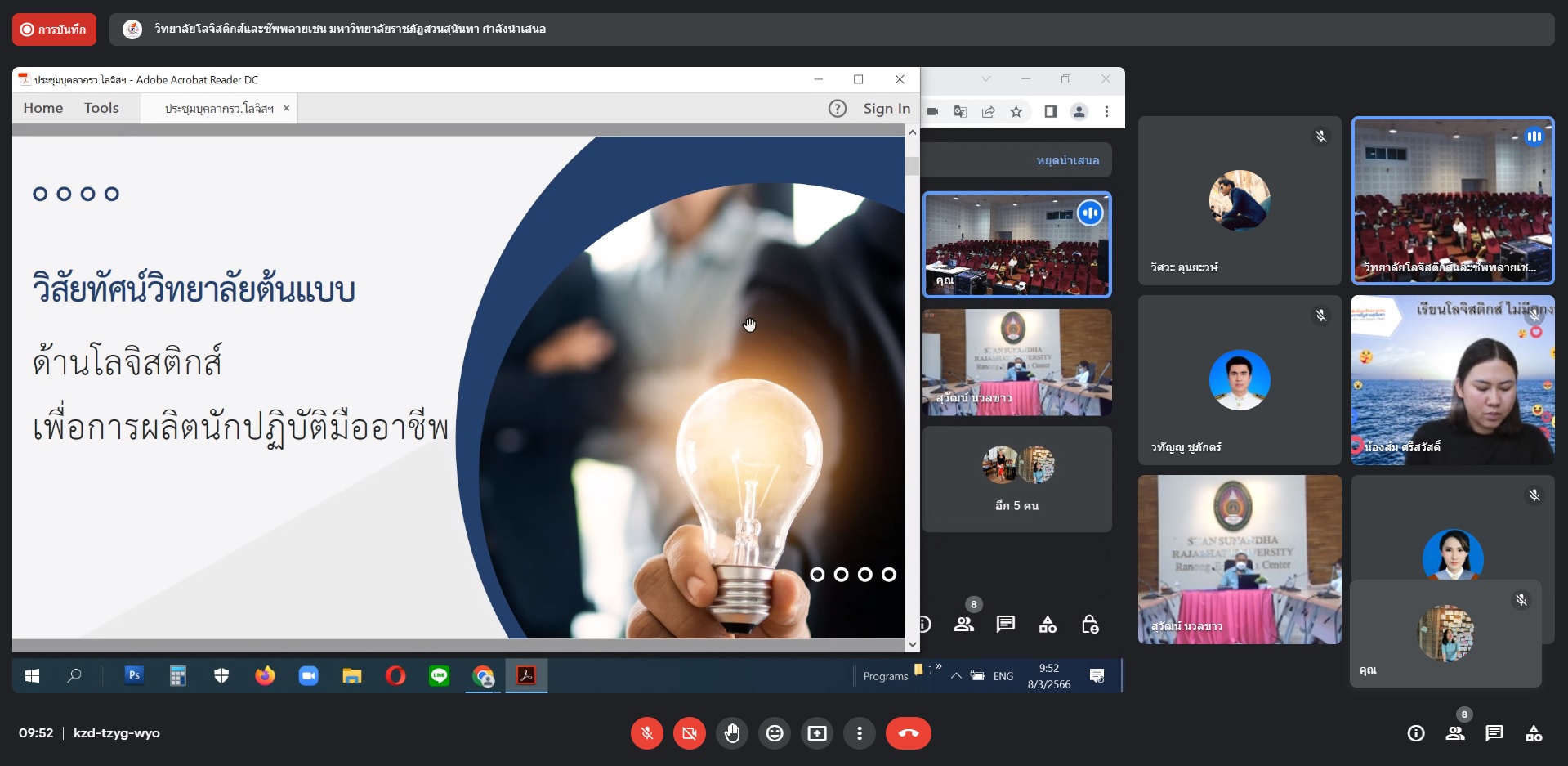Toggle the microphone mute button
The height and width of the screenshot is (766, 1568).
click(646, 733)
